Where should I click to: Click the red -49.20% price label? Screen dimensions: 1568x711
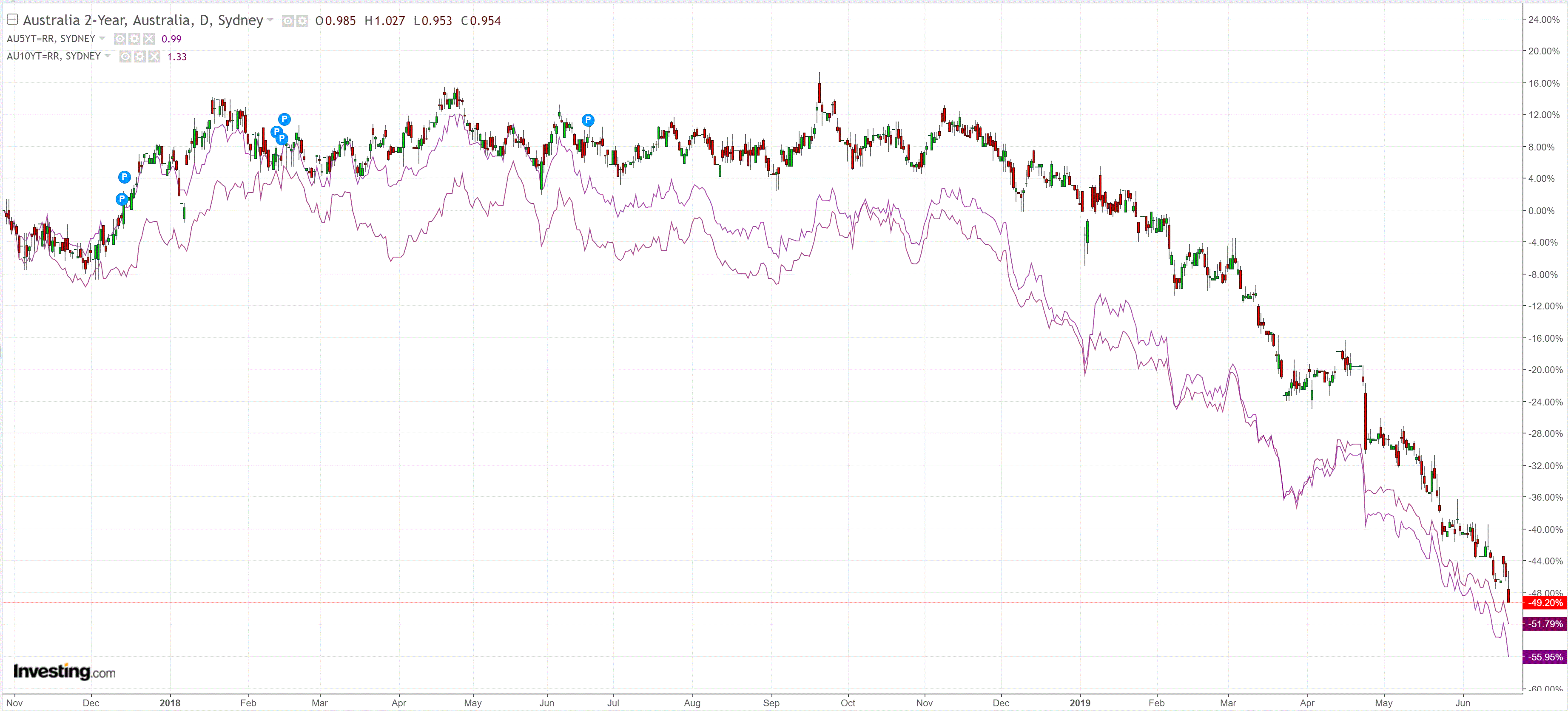(x=1545, y=603)
